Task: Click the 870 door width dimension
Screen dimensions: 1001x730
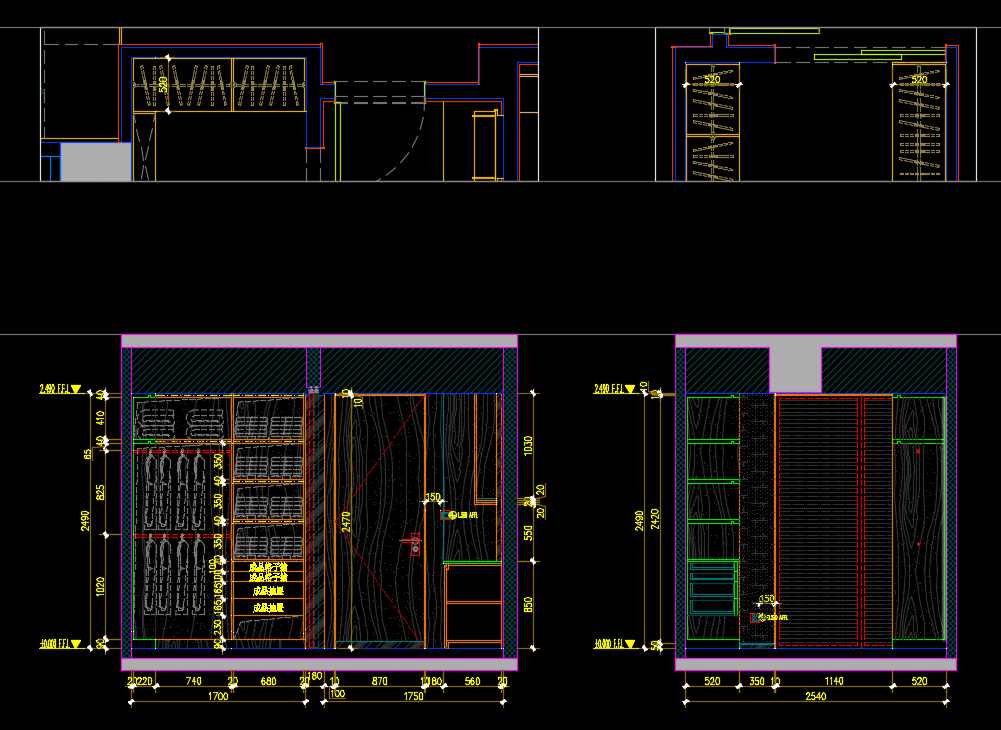Action: coord(379,682)
